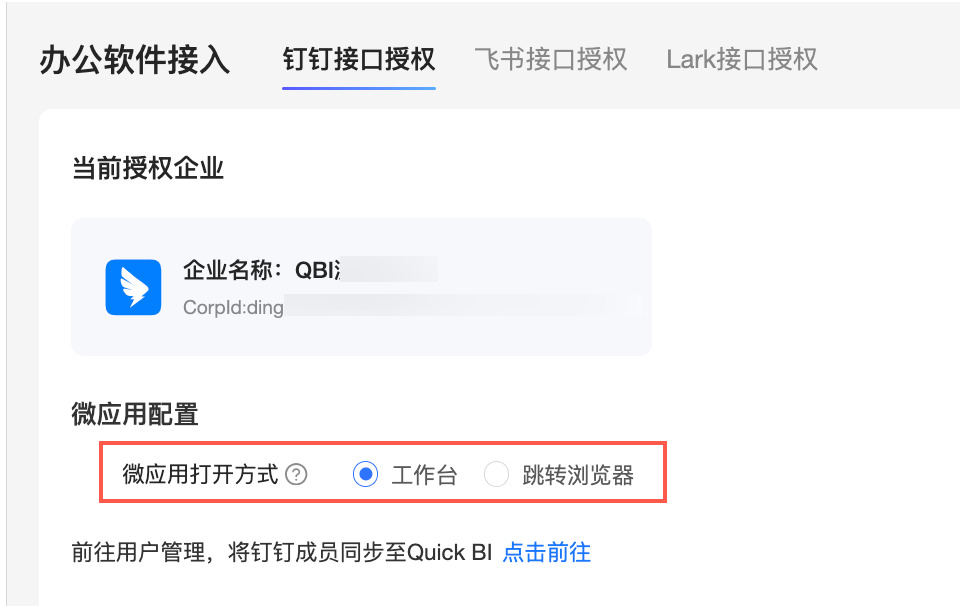Click the 当前授权企业 section heading
960x606 pixels.
pyautogui.click(x=148, y=168)
